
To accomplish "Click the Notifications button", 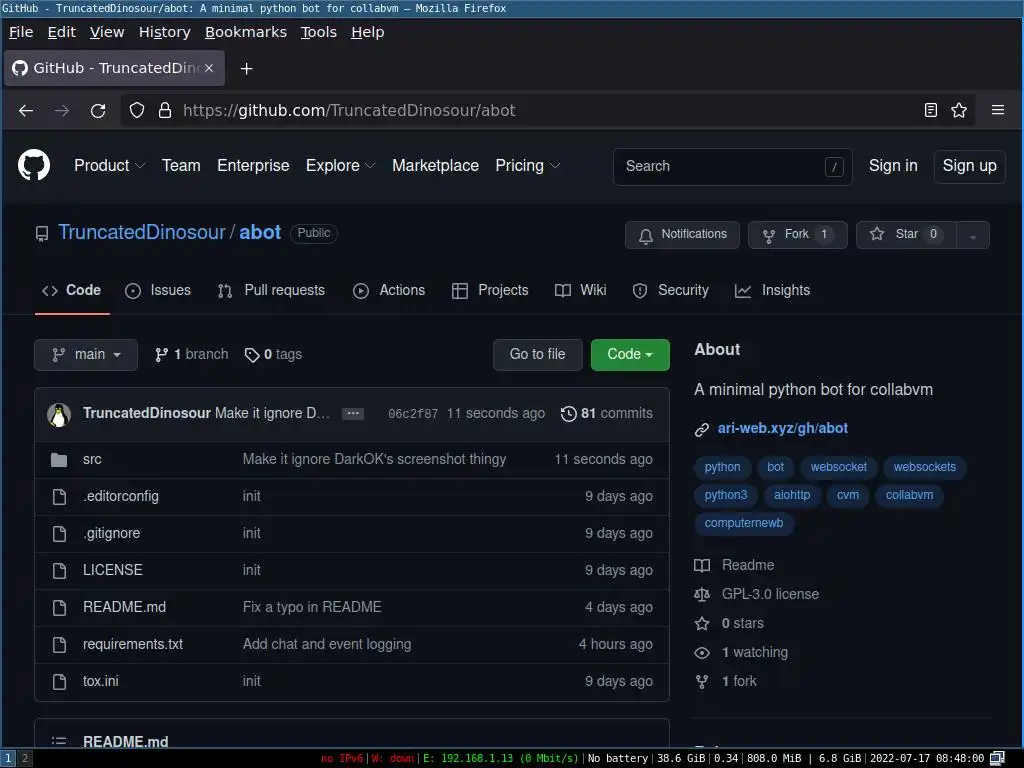I will (x=682, y=235).
